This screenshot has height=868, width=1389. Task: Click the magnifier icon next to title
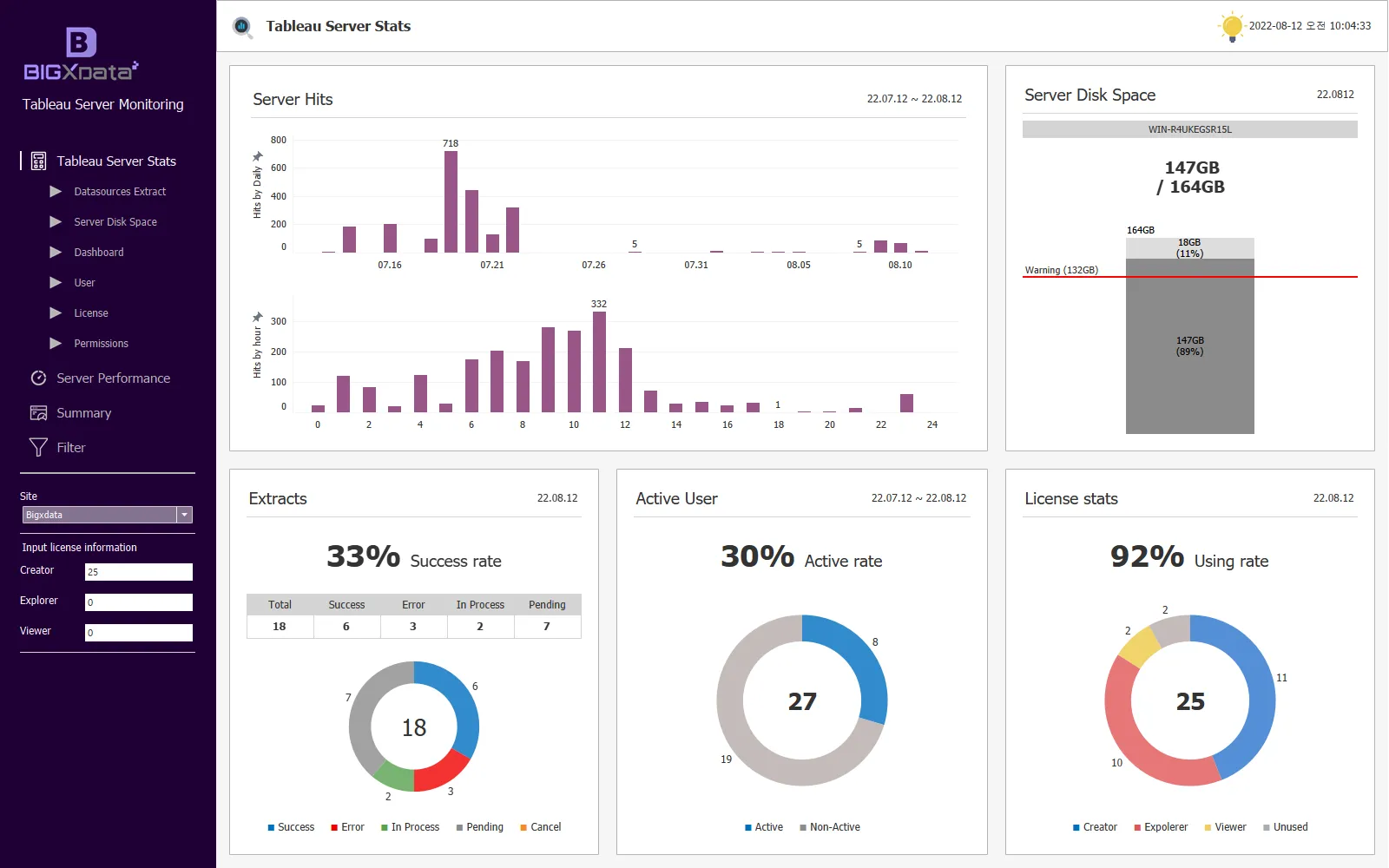pos(243,27)
